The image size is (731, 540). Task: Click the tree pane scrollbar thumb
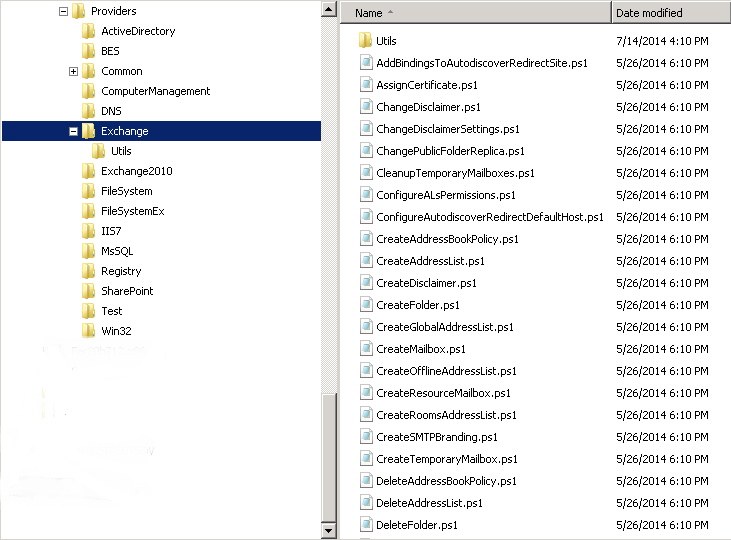tap(329, 457)
